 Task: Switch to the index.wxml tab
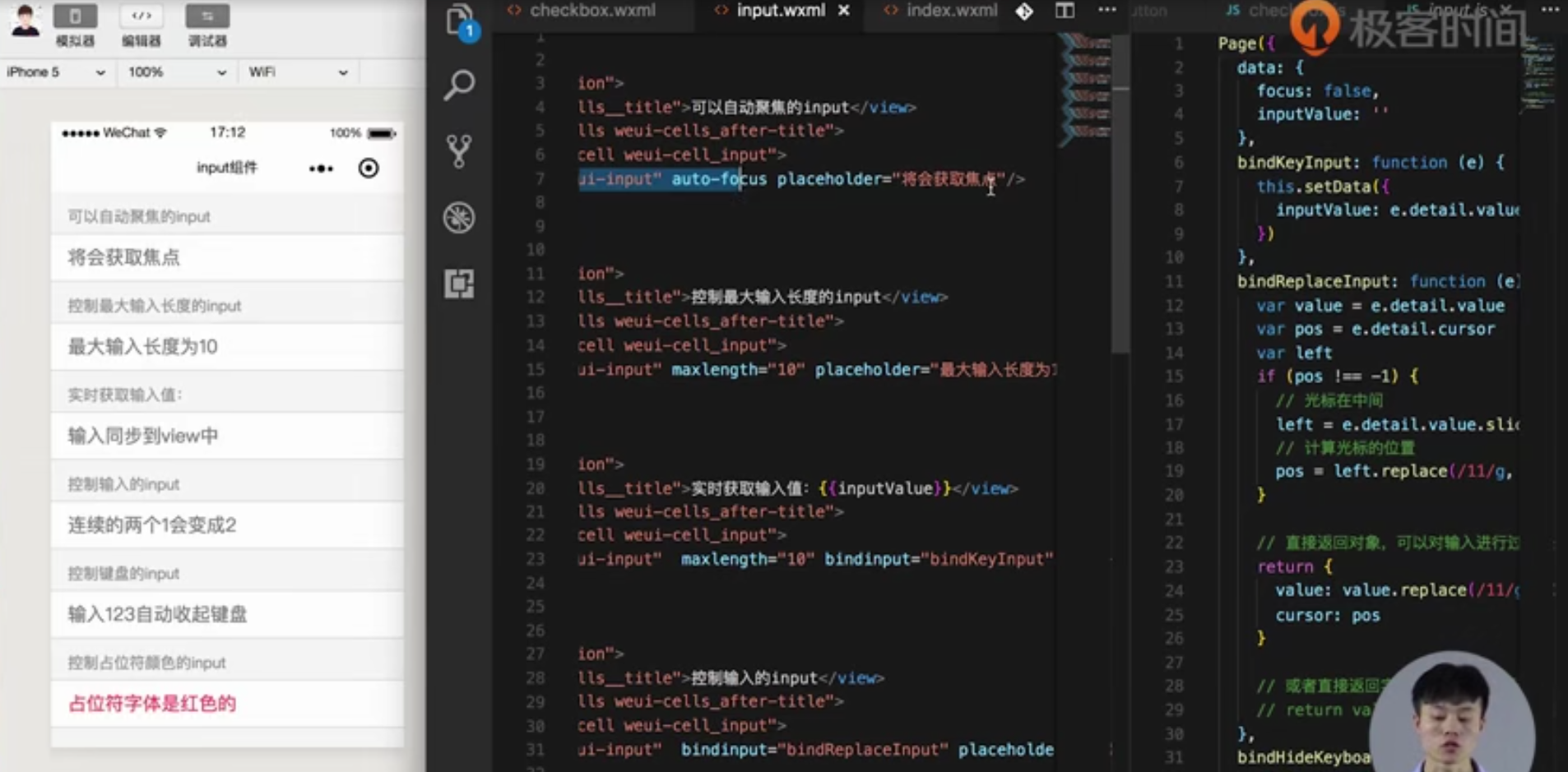[940, 11]
